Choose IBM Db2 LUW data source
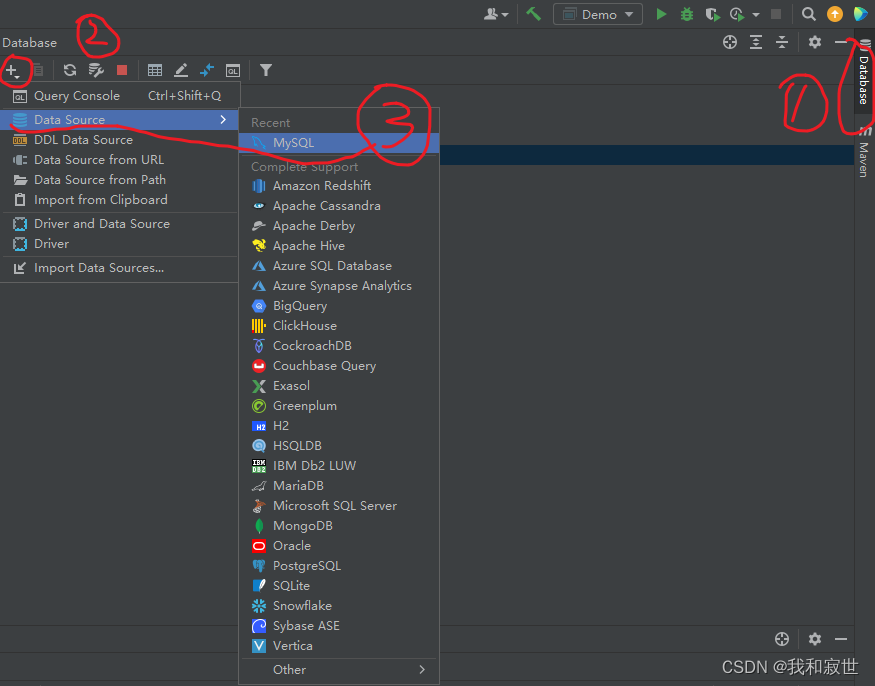This screenshot has width=875, height=686. coord(339,466)
